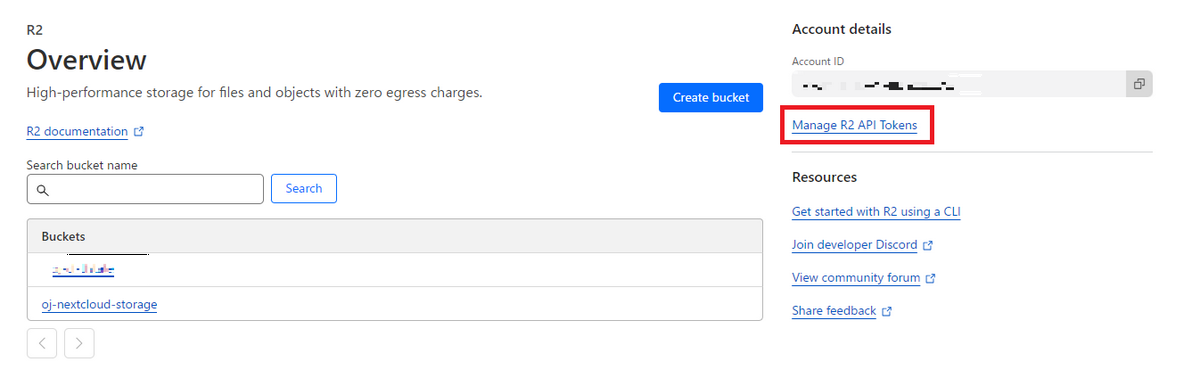The image size is (1200, 380).
Task: Copy the Account ID with copy icon
Action: tap(1138, 84)
